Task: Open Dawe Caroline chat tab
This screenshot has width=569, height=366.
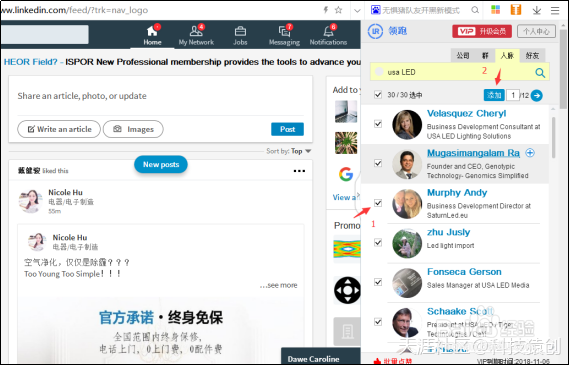Action: [321, 356]
